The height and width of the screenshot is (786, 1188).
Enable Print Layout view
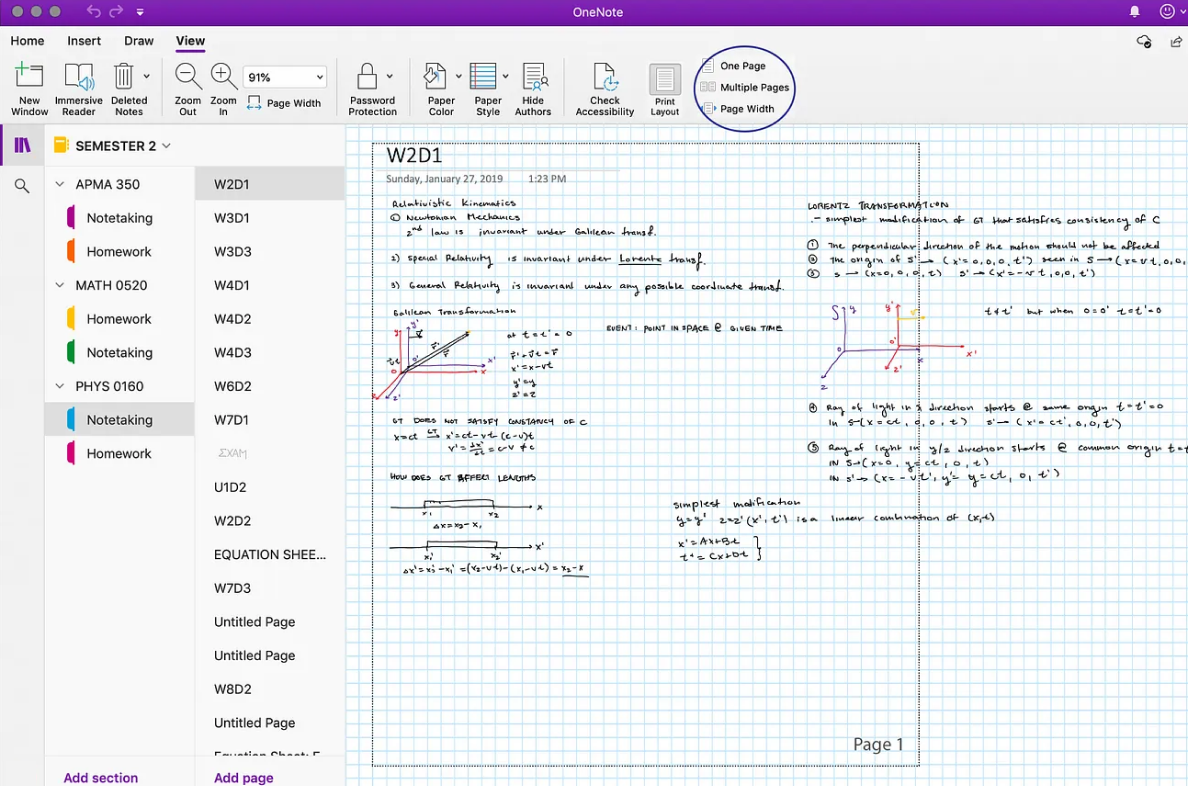(x=664, y=86)
